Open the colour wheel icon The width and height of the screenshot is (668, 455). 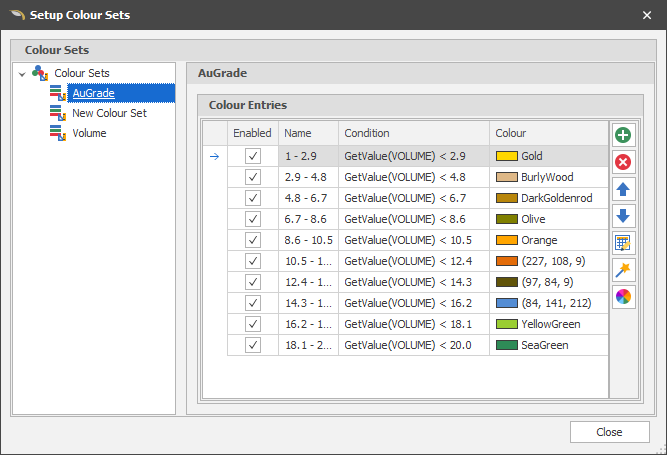(623, 296)
